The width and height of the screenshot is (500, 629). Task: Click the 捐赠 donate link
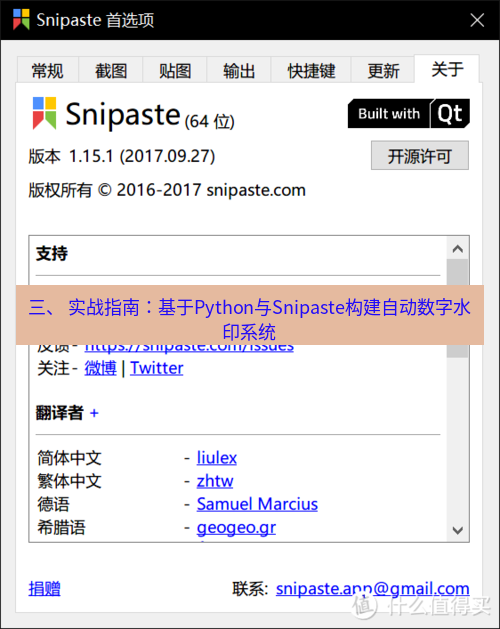point(45,589)
